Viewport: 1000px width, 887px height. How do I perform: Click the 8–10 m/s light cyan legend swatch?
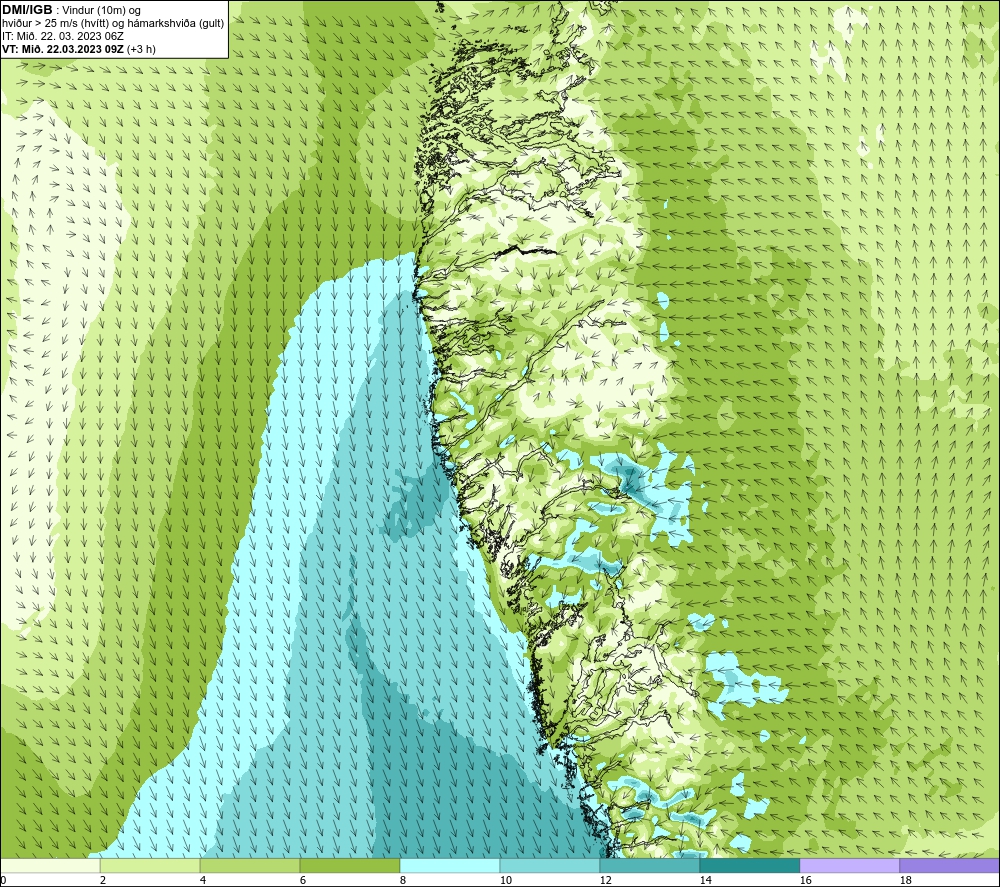click(450, 865)
